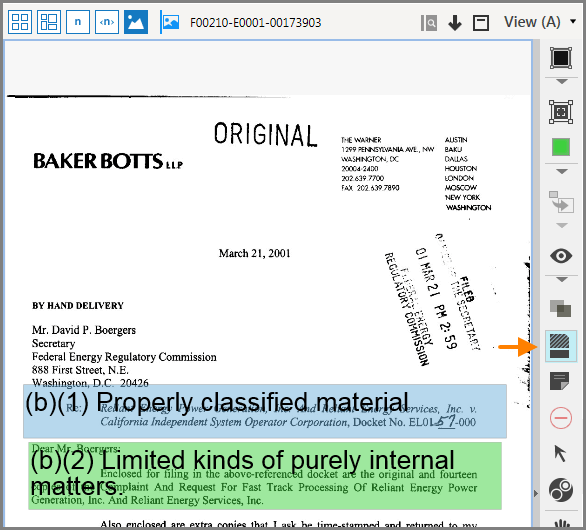Open viewer in stand-alone window icon

481,23
